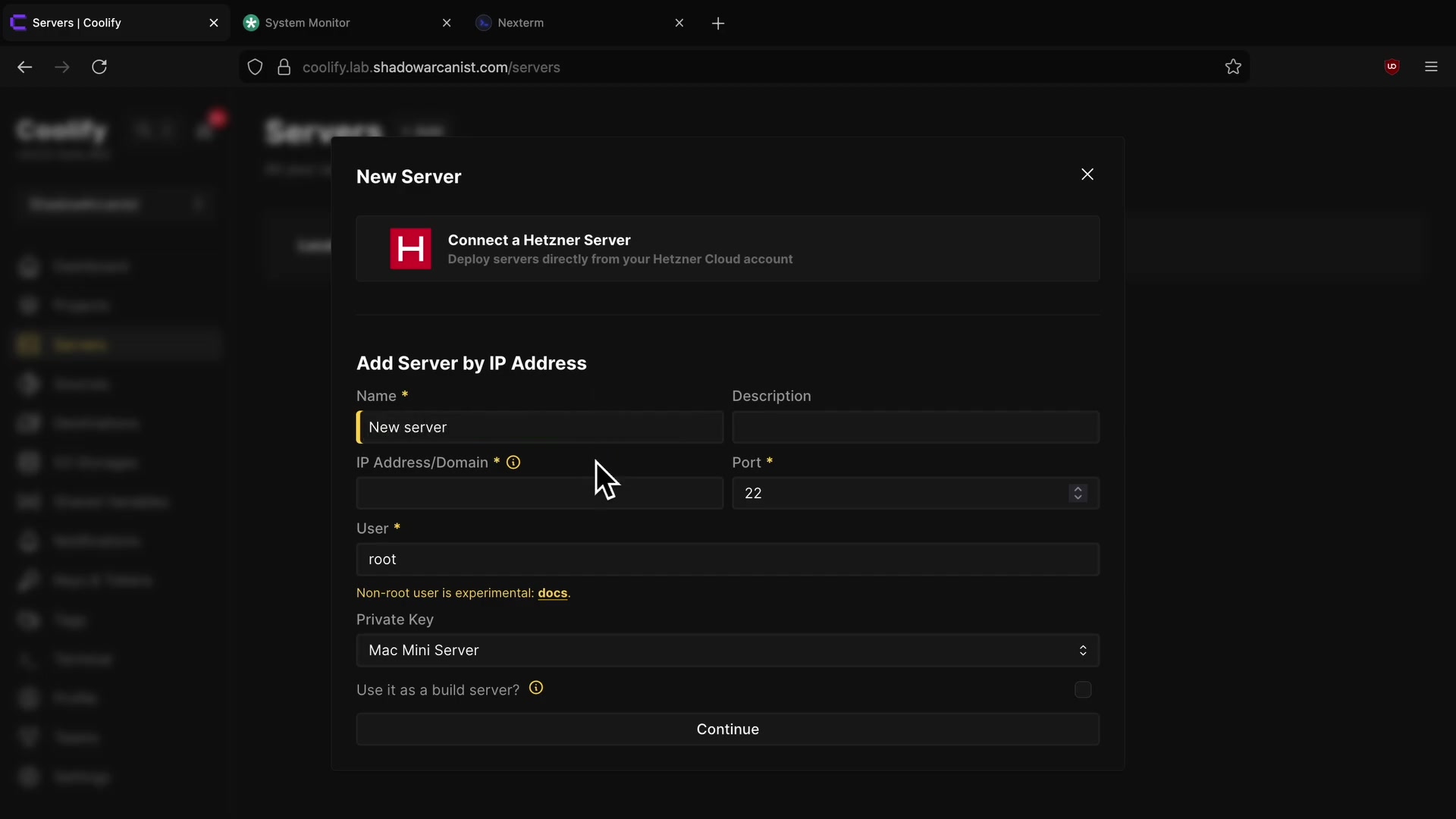Click the User field containing root
This screenshot has width=1456, height=819.
[728, 560]
